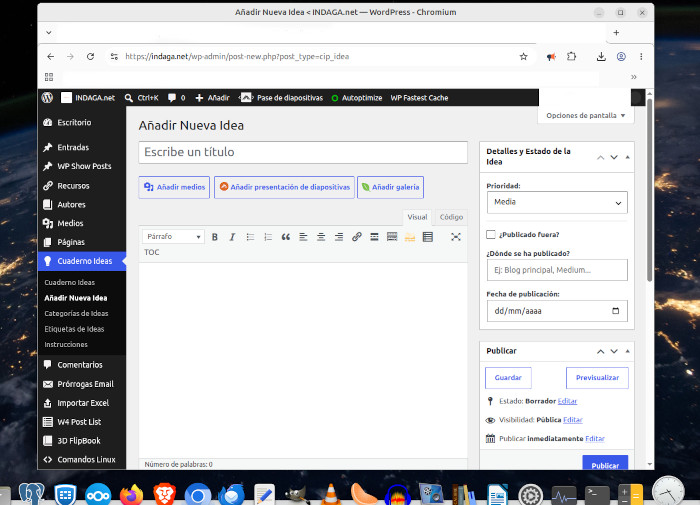Collapse Detalles y Estado de la Idea panel
700x505 pixels.
point(627,157)
